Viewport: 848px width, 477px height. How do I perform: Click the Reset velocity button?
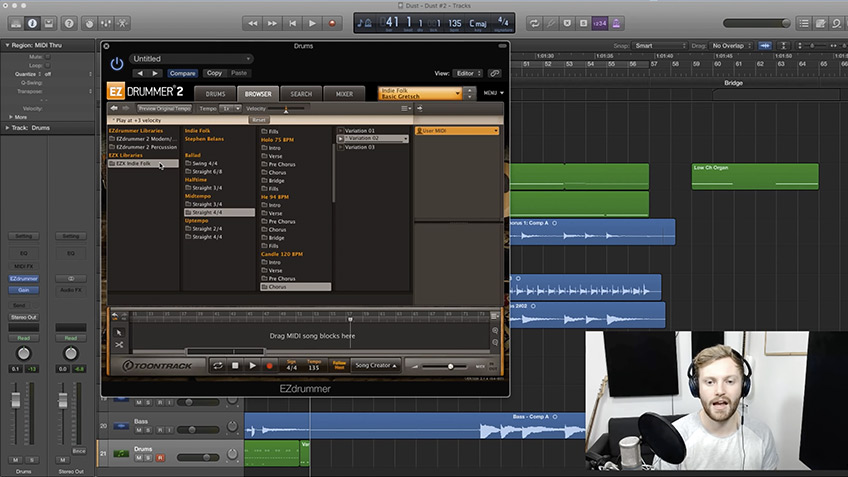click(x=259, y=120)
